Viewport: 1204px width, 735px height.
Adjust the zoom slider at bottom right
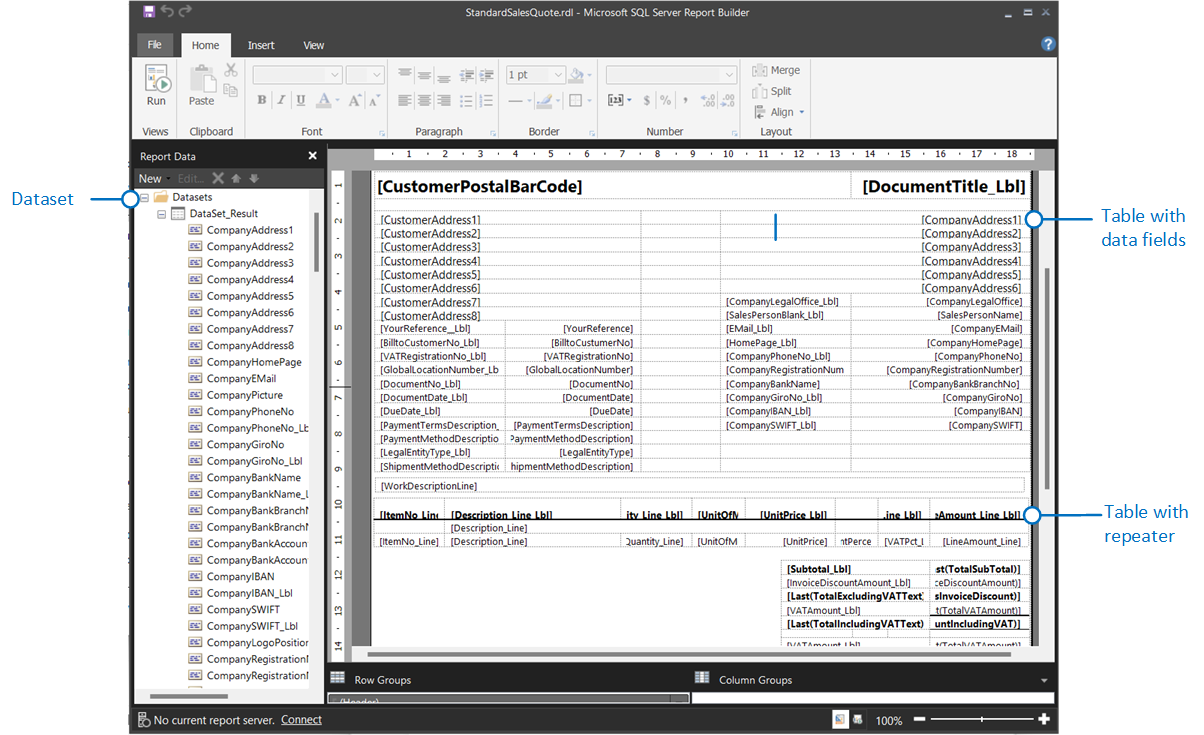981,718
